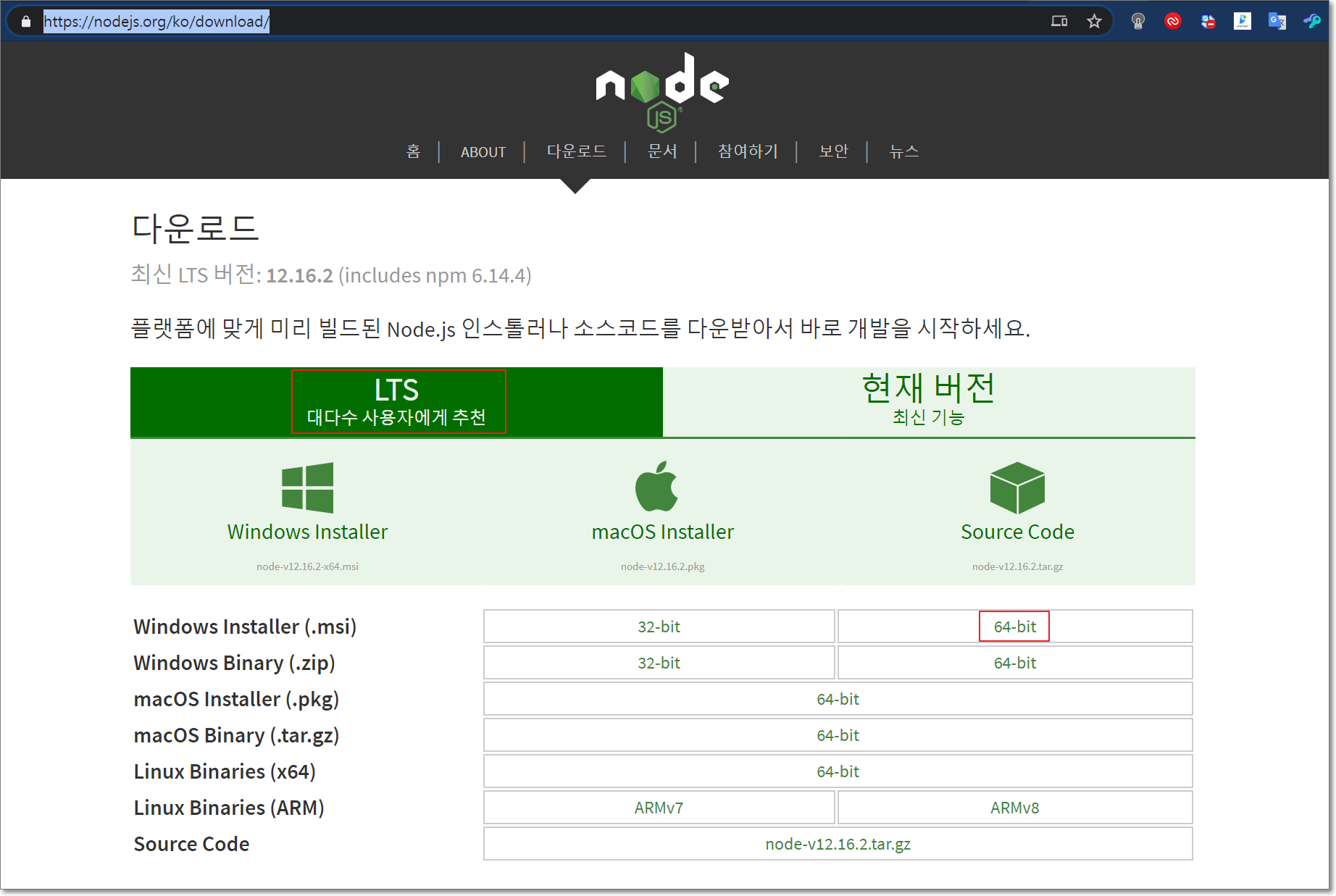Screen dimensions: 1336x896
Task: Download the Linux Binaries ARMv7
Action: point(659,808)
